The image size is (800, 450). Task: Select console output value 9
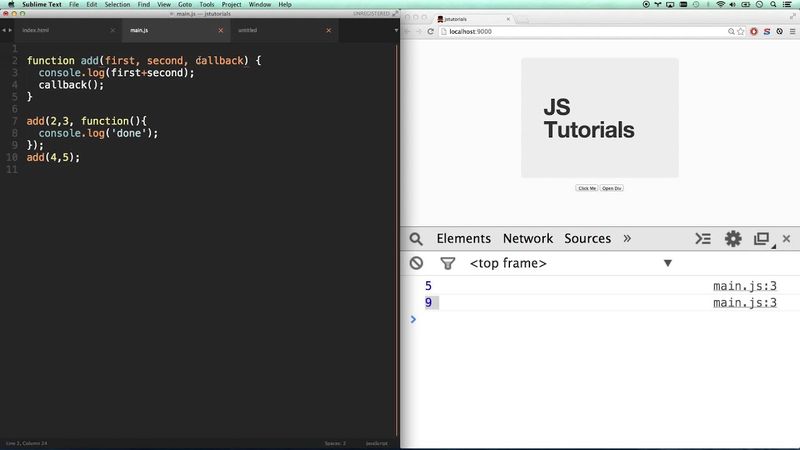(429, 303)
